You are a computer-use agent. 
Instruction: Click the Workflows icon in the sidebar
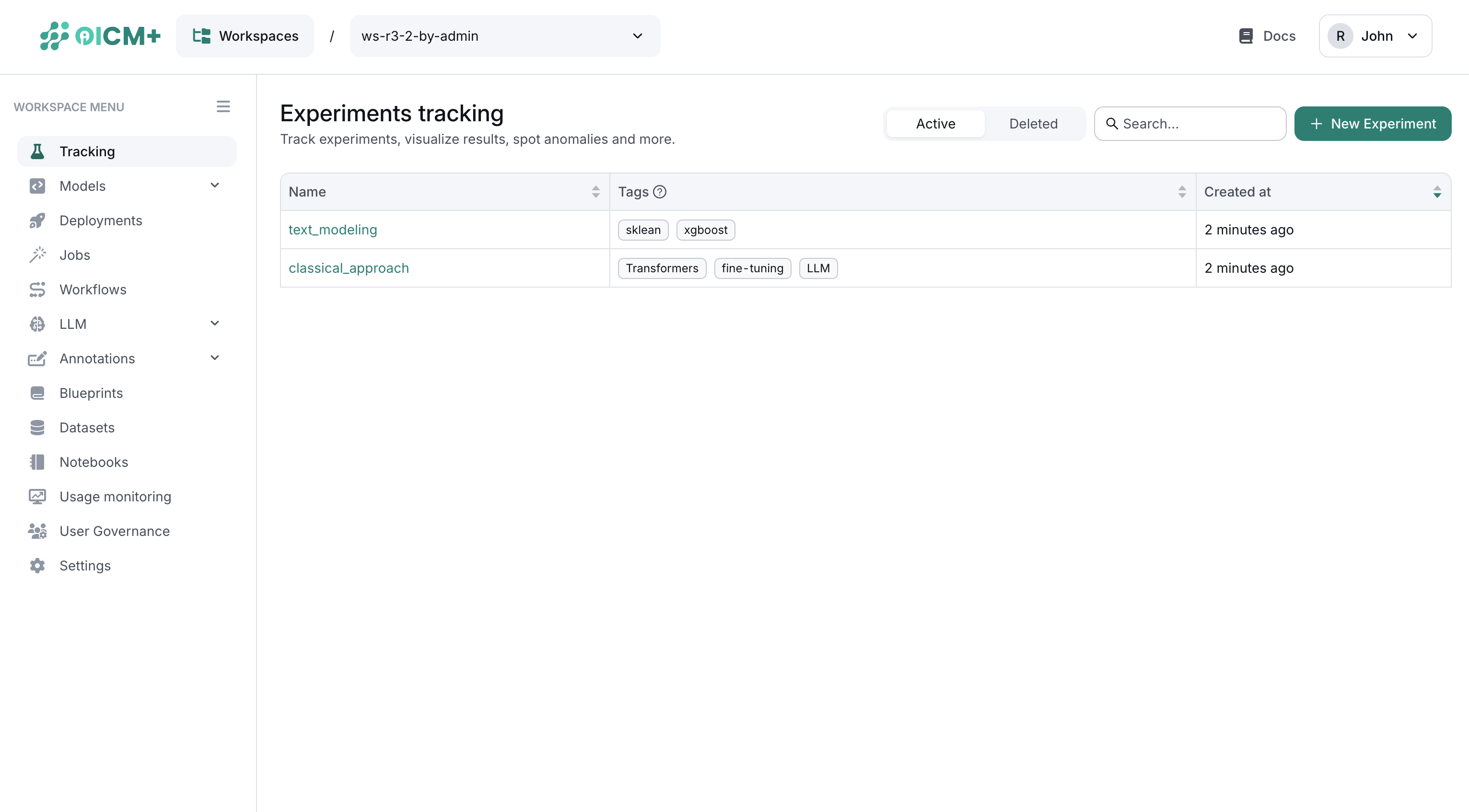[x=37, y=290]
